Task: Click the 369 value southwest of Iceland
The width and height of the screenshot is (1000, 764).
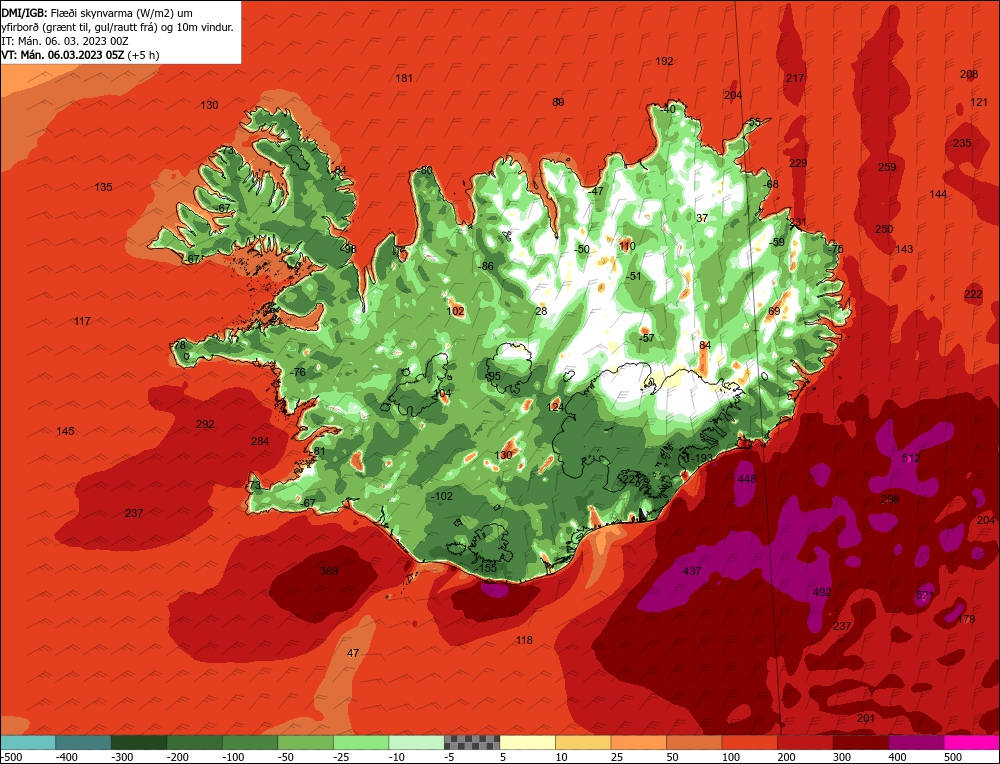Action: 329,571
